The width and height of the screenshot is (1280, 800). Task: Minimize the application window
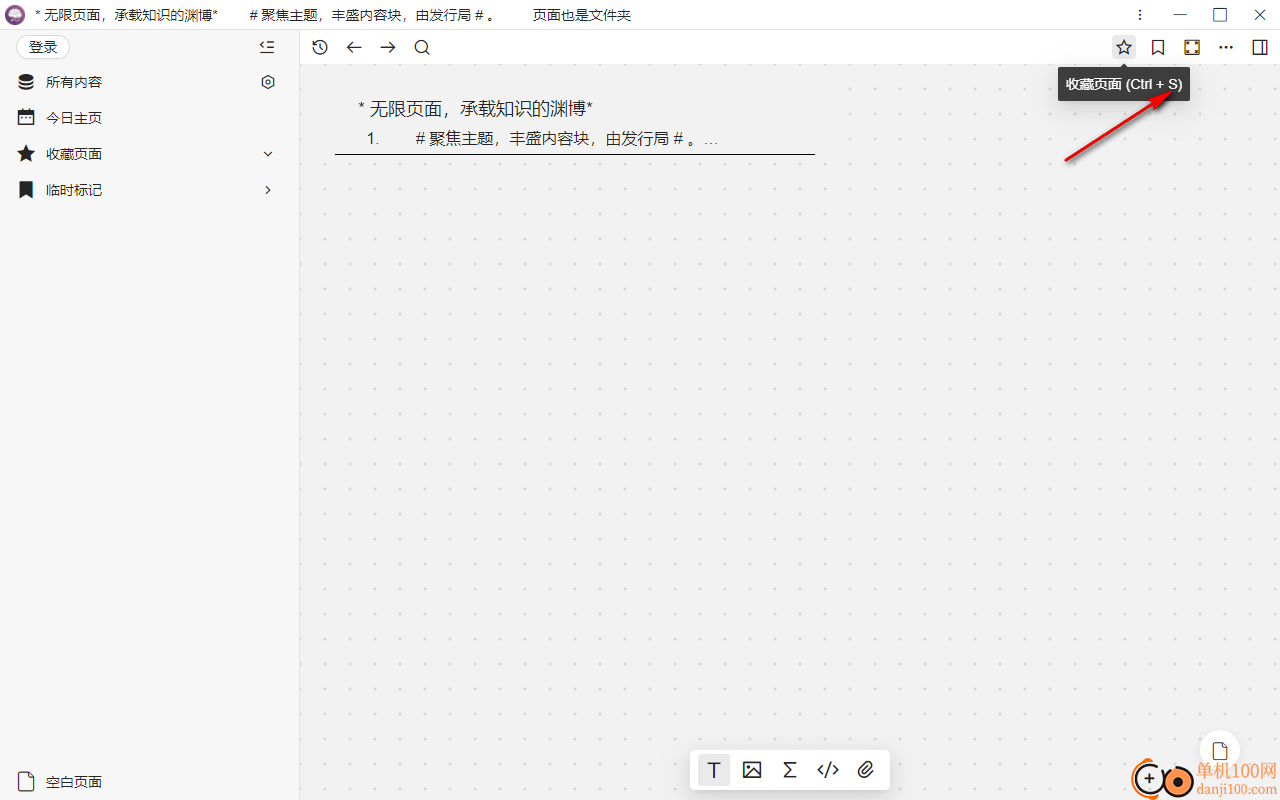[1180, 15]
